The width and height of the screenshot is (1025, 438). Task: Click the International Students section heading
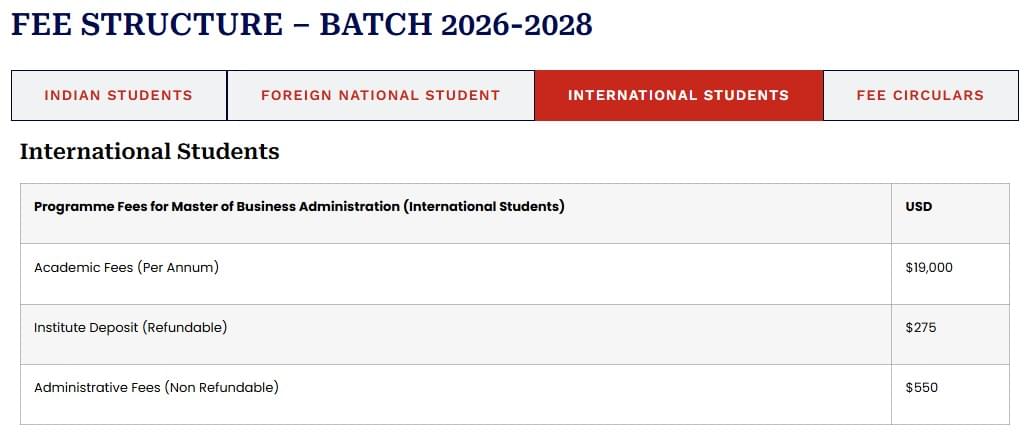point(149,152)
